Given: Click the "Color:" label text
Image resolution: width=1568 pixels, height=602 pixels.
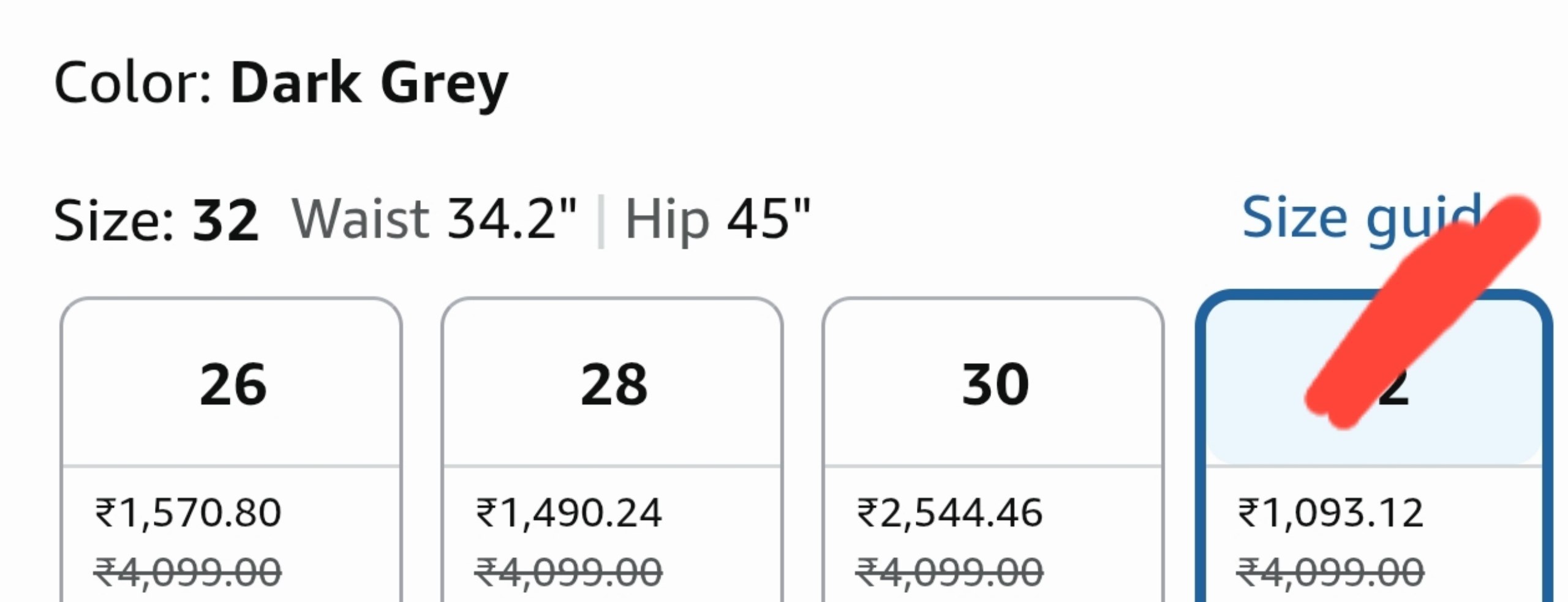Looking at the screenshot, I should pyautogui.click(x=133, y=84).
